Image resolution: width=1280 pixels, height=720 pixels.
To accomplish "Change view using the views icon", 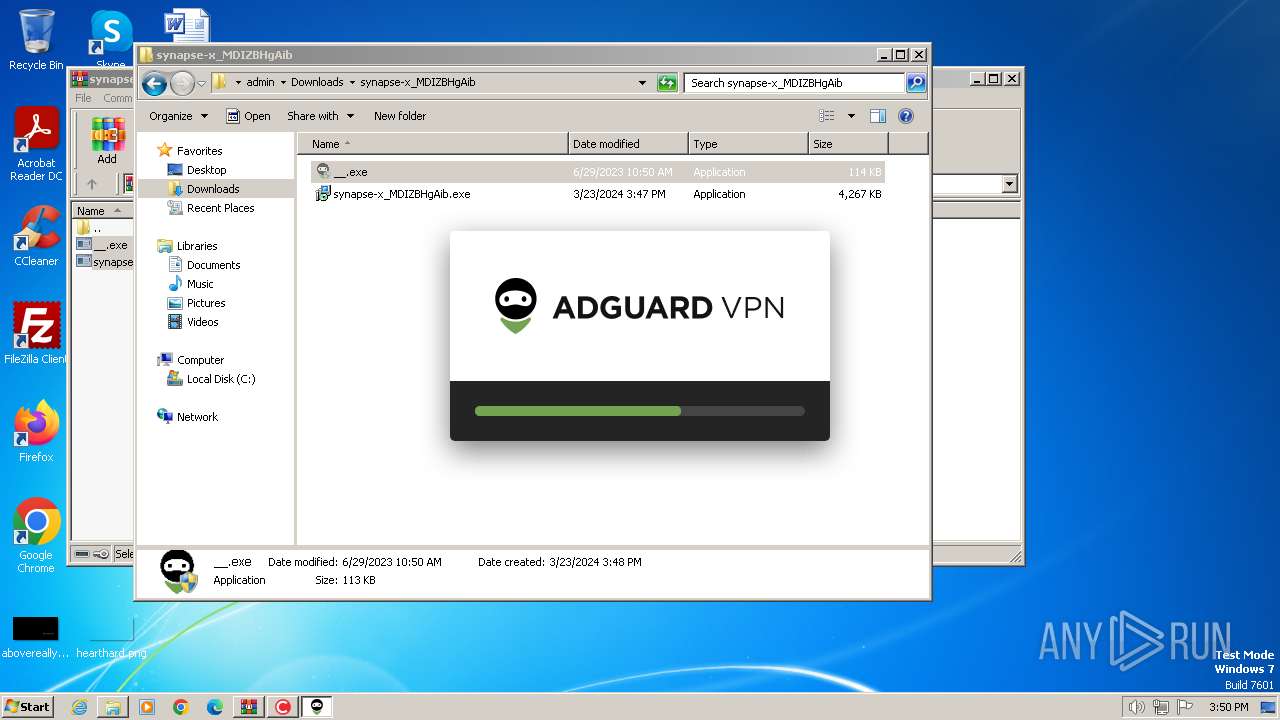I will [827, 116].
